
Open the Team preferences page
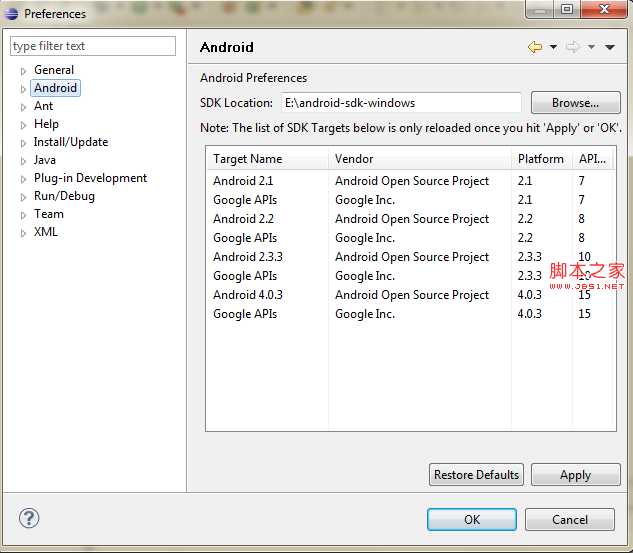(x=48, y=214)
